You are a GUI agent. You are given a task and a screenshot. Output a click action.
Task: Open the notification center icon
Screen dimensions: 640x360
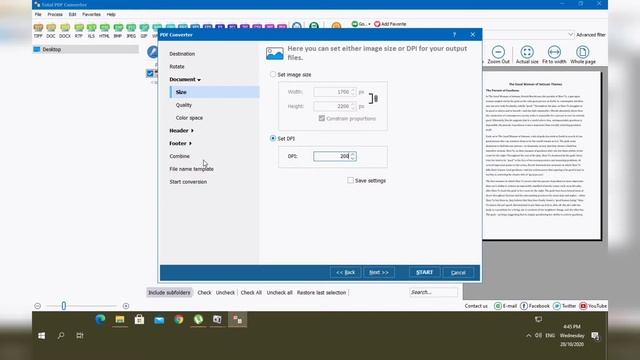coord(595,336)
